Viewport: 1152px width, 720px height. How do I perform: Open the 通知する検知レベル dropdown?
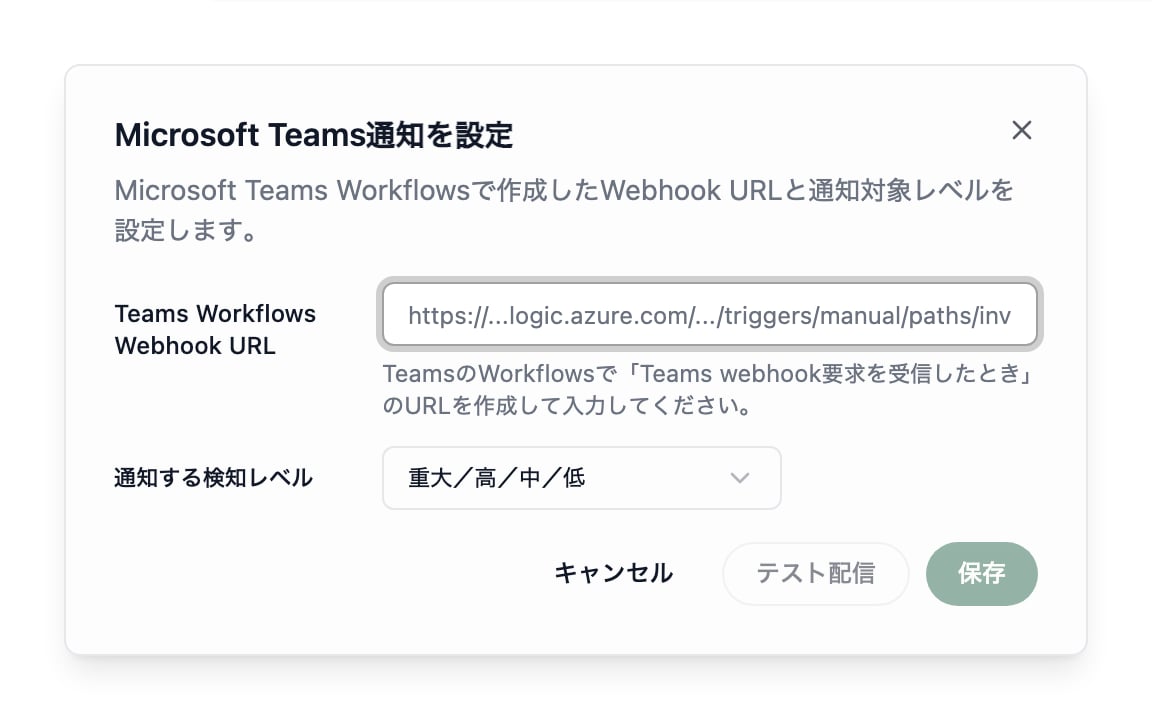point(581,478)
